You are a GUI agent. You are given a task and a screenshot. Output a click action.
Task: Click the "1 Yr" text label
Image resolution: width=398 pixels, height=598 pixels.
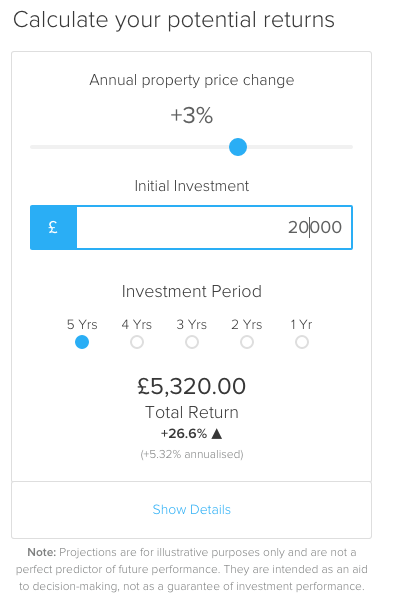[x=301, y=325]
